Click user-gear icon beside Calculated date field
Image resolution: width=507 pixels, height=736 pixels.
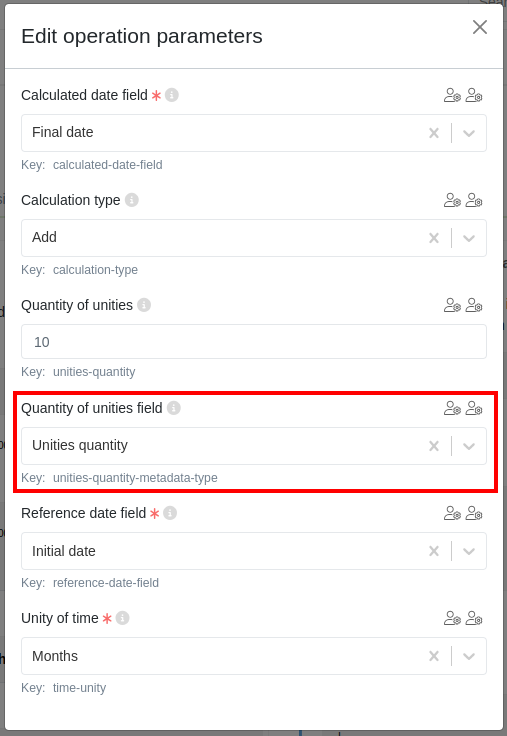click(474, 95)
